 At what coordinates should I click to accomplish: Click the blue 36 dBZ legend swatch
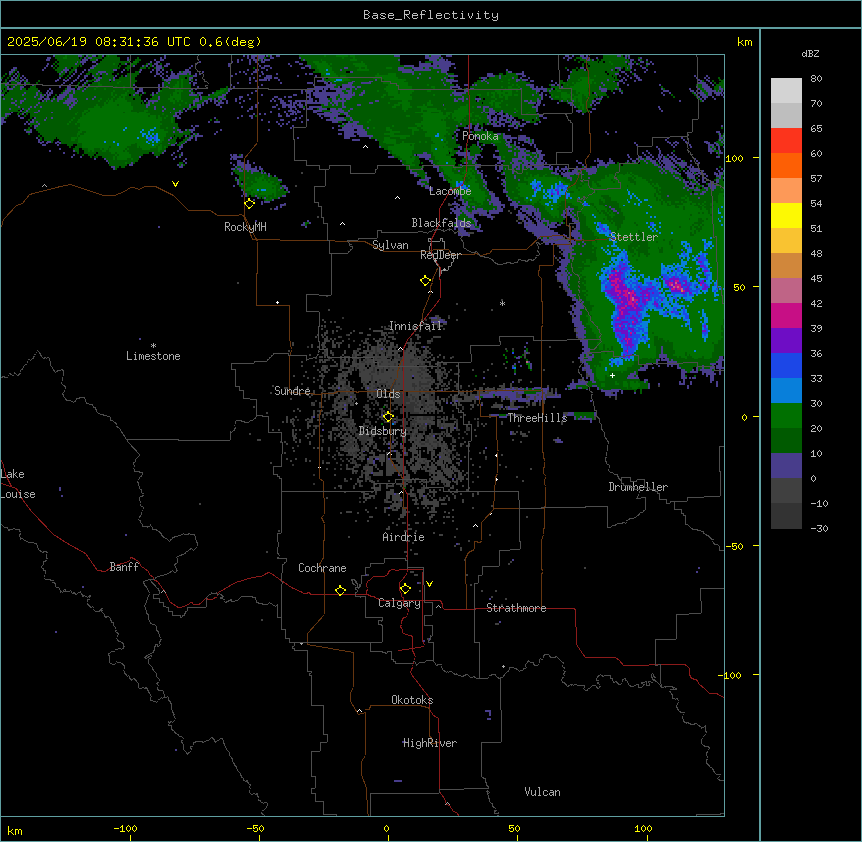(x=786, y=365)
